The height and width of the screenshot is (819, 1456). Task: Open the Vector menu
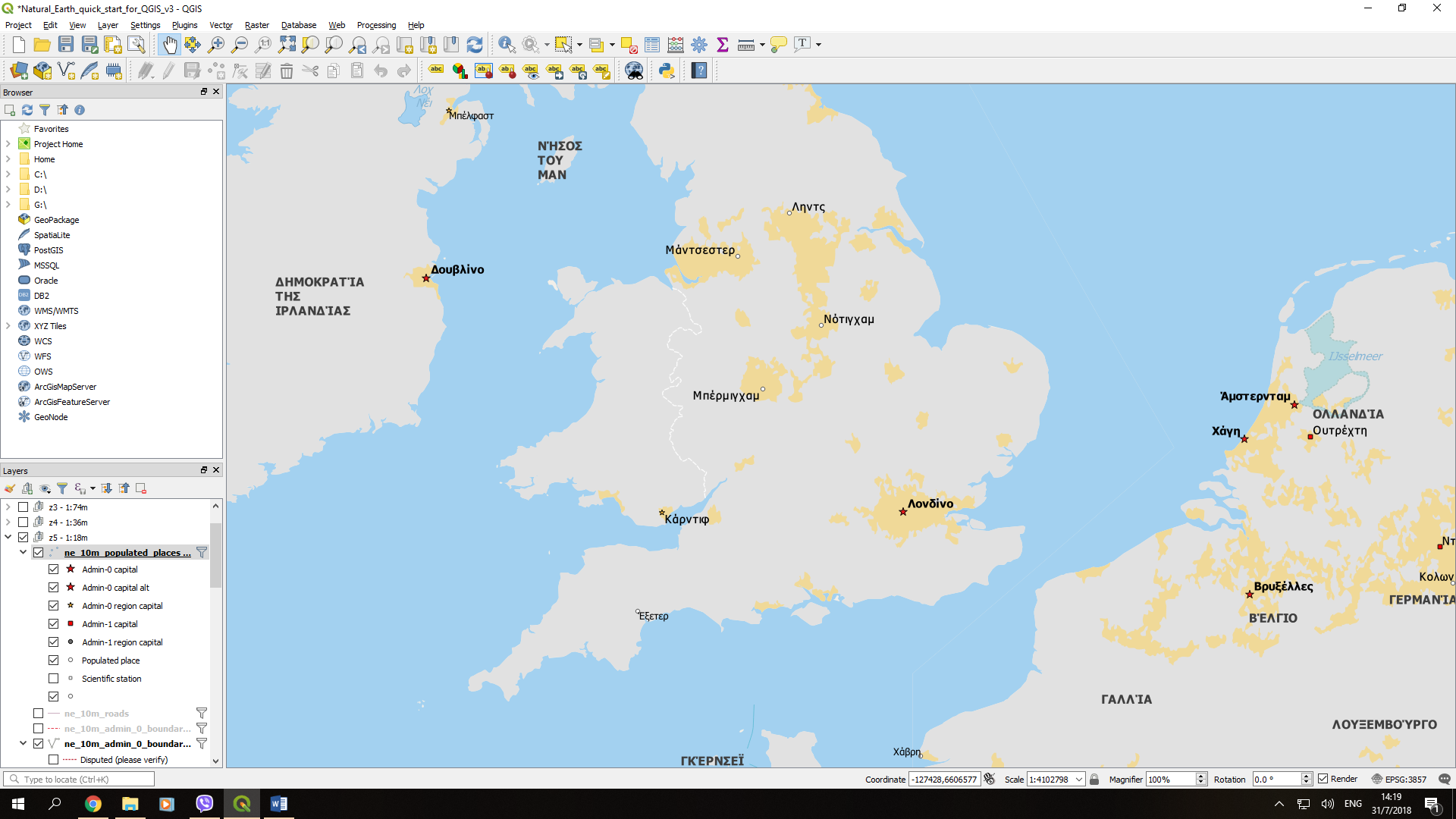(220, 24)
